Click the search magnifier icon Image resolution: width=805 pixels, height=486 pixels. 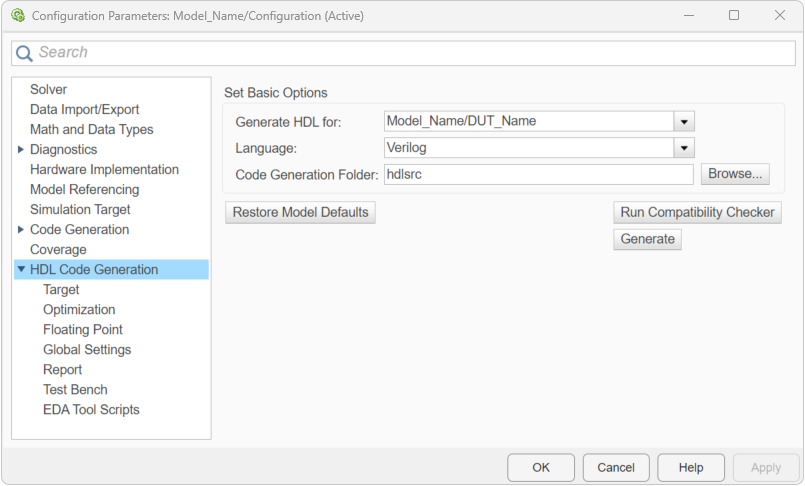tap(25, 53)
